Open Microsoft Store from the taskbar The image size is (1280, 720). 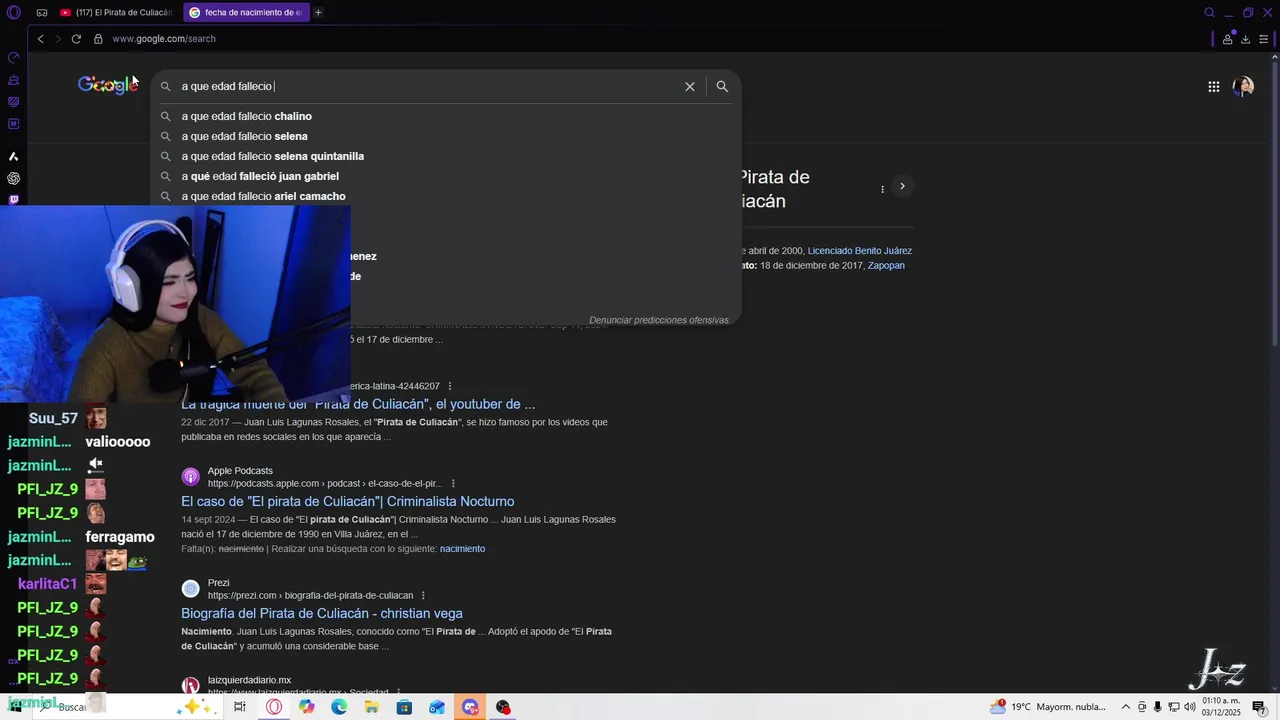(x=404, y=707)
